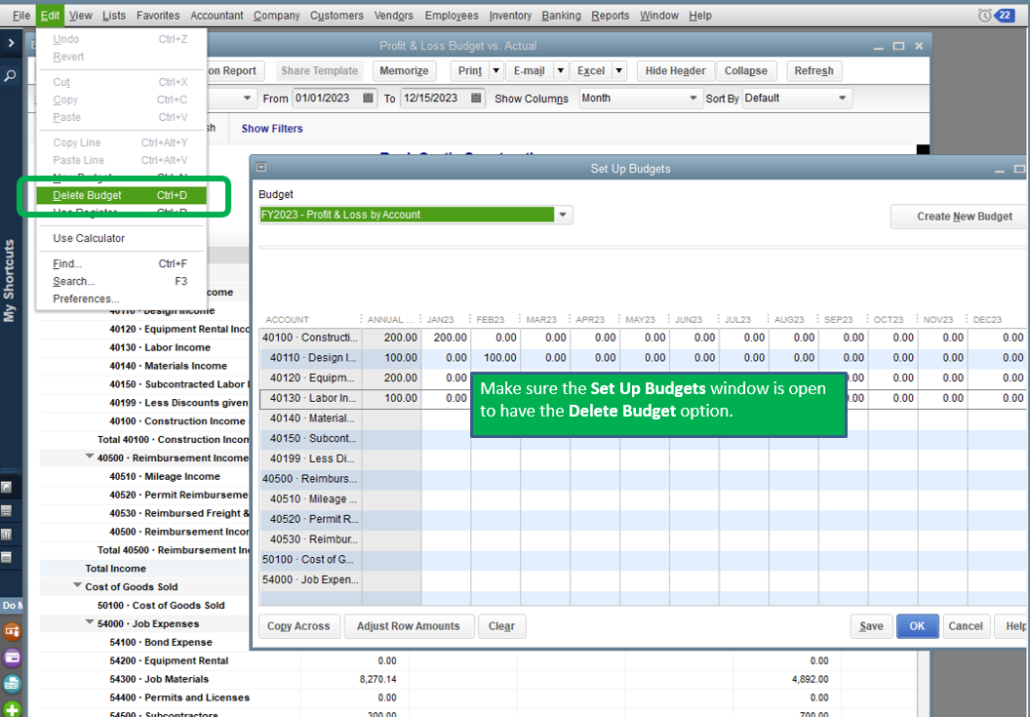Click the calendar icon beside the From date

click(x=369, y=99)
